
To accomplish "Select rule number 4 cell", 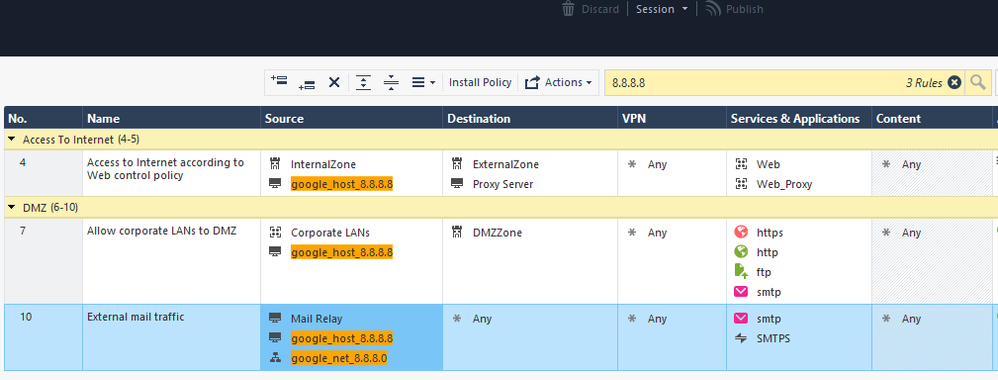I will point(43,172).
